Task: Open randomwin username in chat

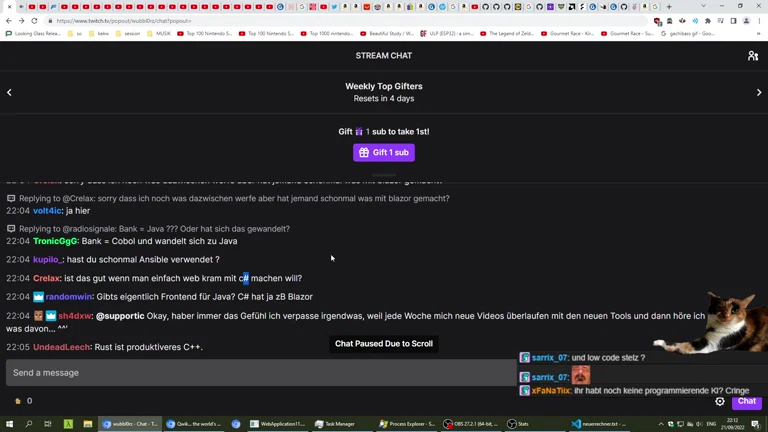Action: click(x=69, y=297)
